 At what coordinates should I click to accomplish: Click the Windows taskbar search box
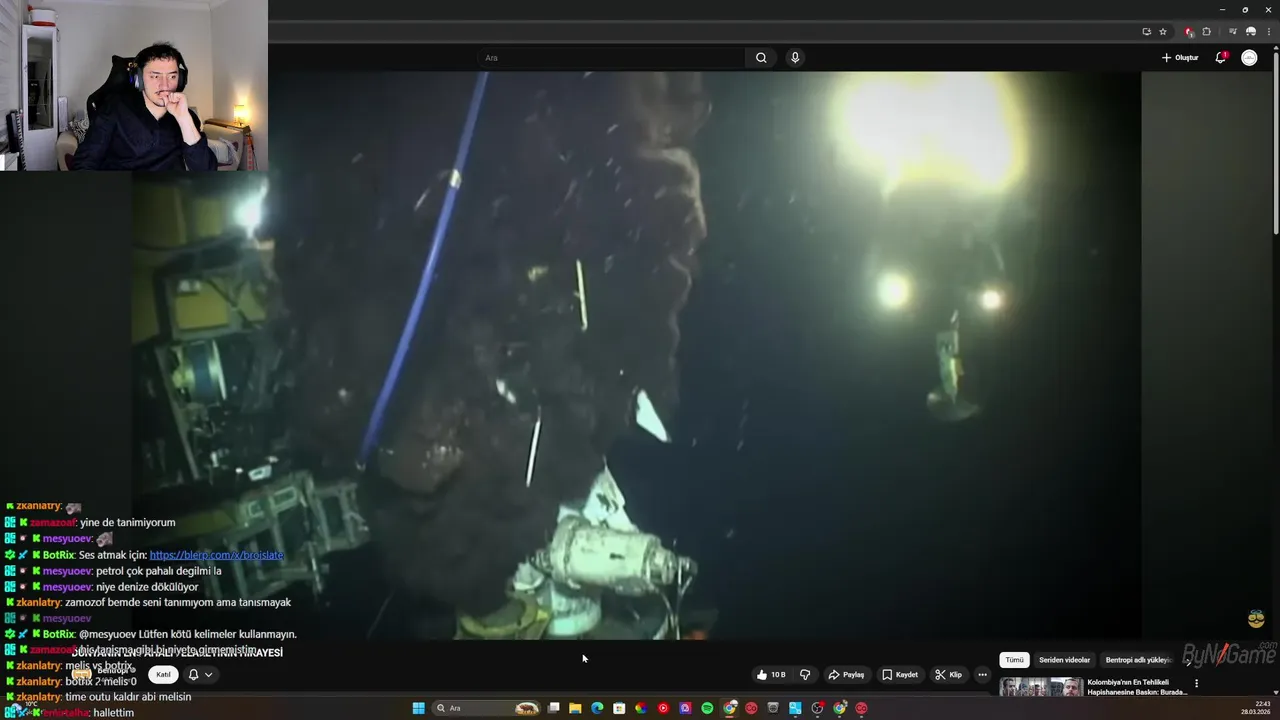pos(487,708)
